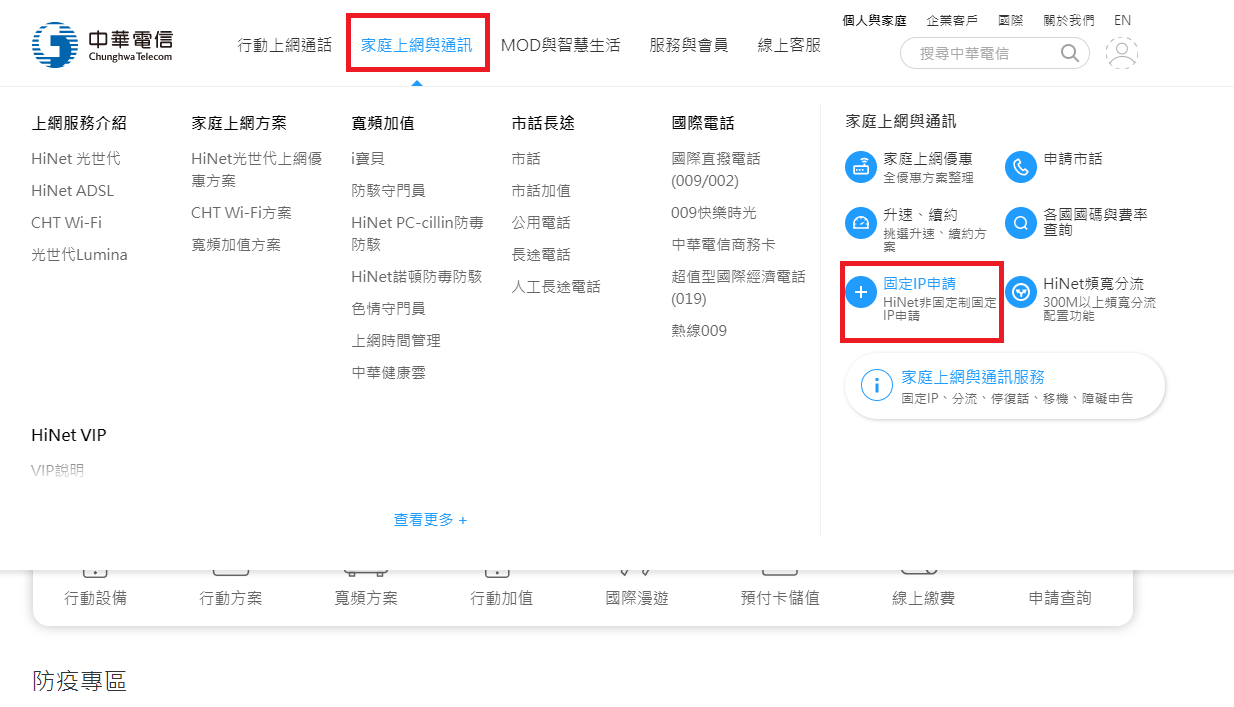
Task: Click the 家庭上網優惠 router icon
Action: pyautogui.click(x=861, y=167)
